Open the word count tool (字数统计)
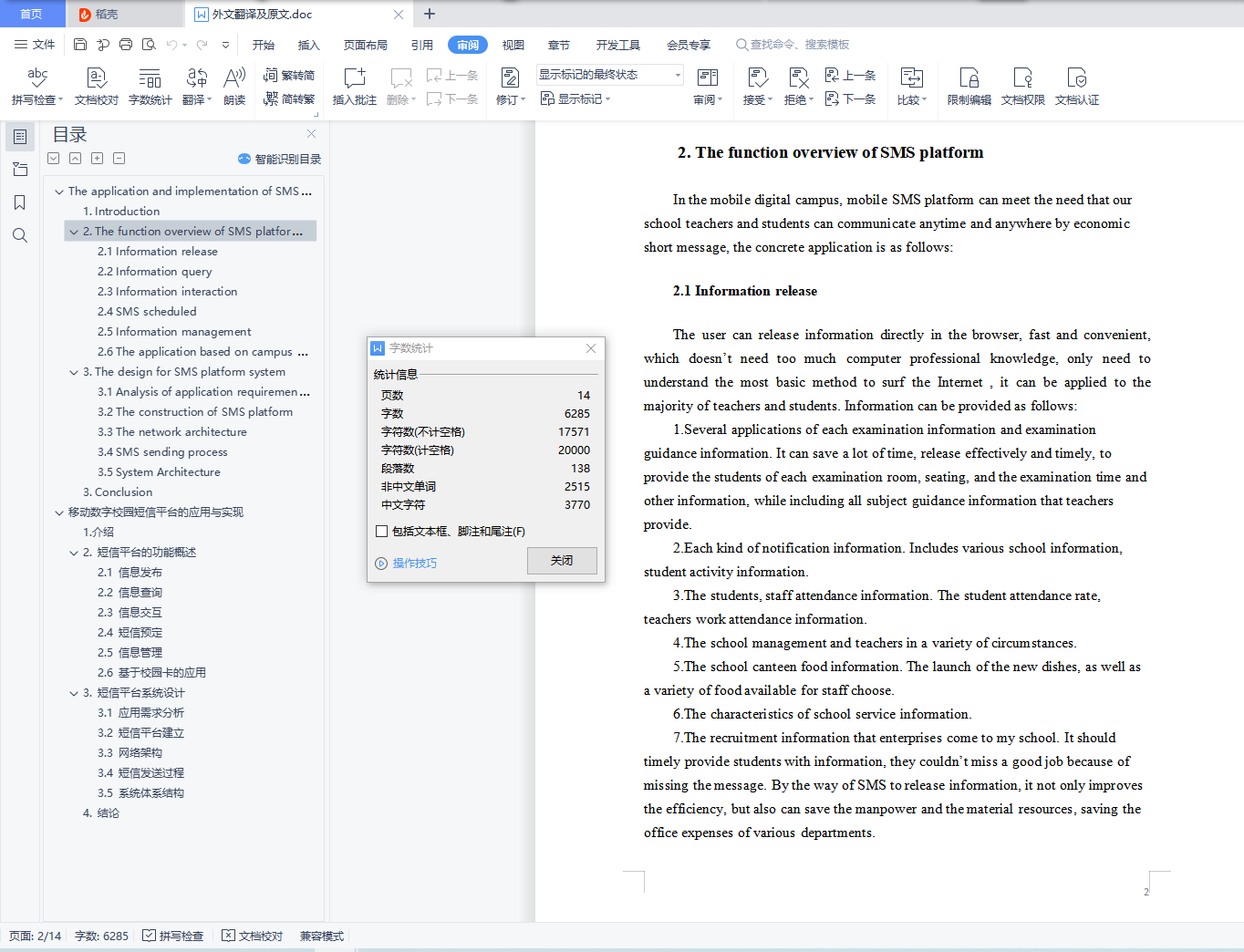 (x=150, y=87)
